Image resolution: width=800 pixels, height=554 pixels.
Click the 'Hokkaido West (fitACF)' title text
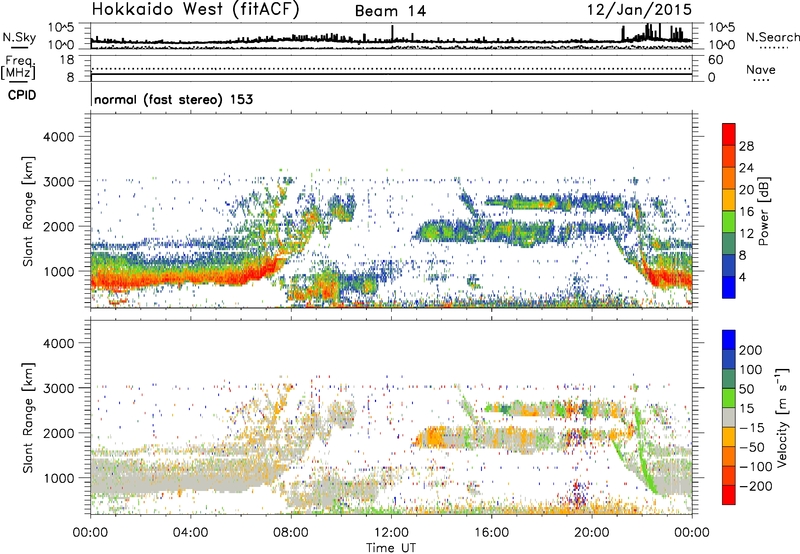(195, 10)
